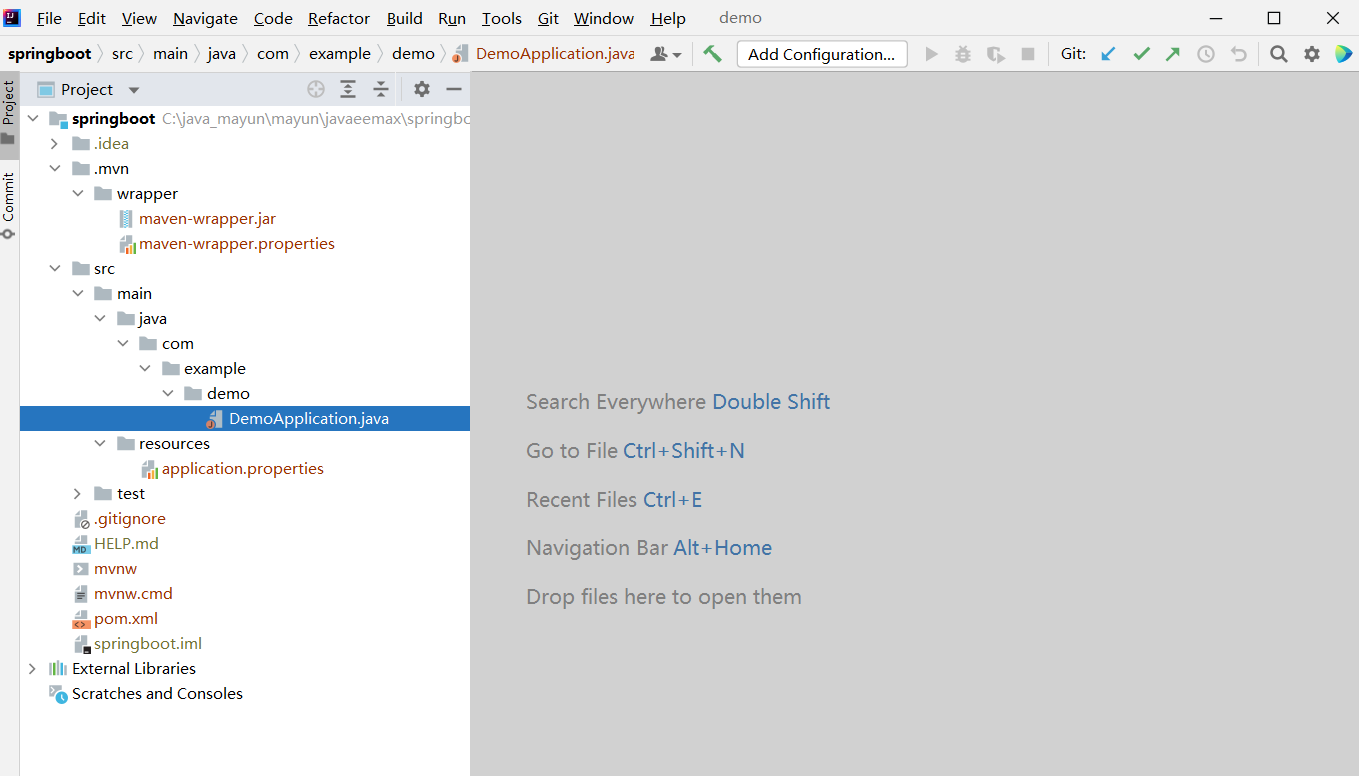1359x776 pixels.
Task: Collapse the wrapper folder arrow
Action: [78, 194]
